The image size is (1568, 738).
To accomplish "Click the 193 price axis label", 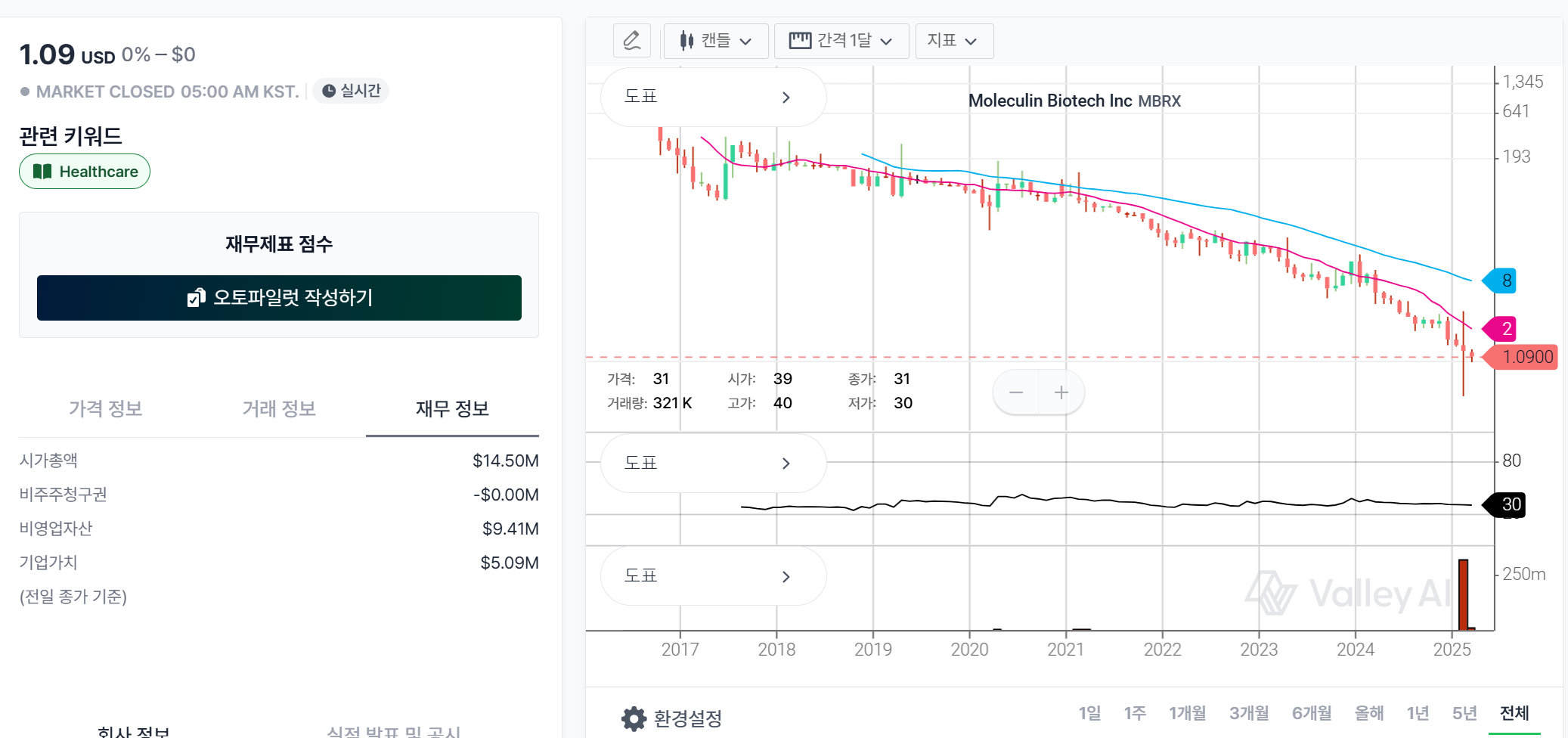I will 1517,157.
